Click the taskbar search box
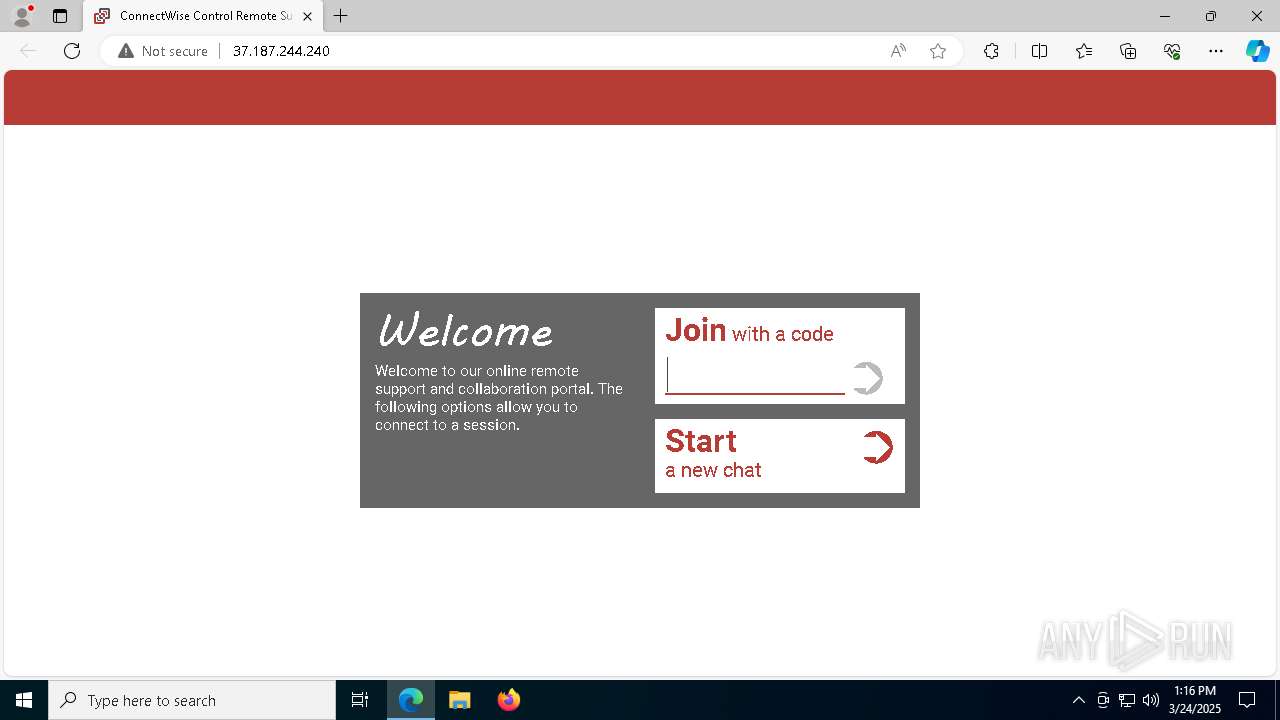The height and width of the screenshot is (720, 1280). coord(192,700)
